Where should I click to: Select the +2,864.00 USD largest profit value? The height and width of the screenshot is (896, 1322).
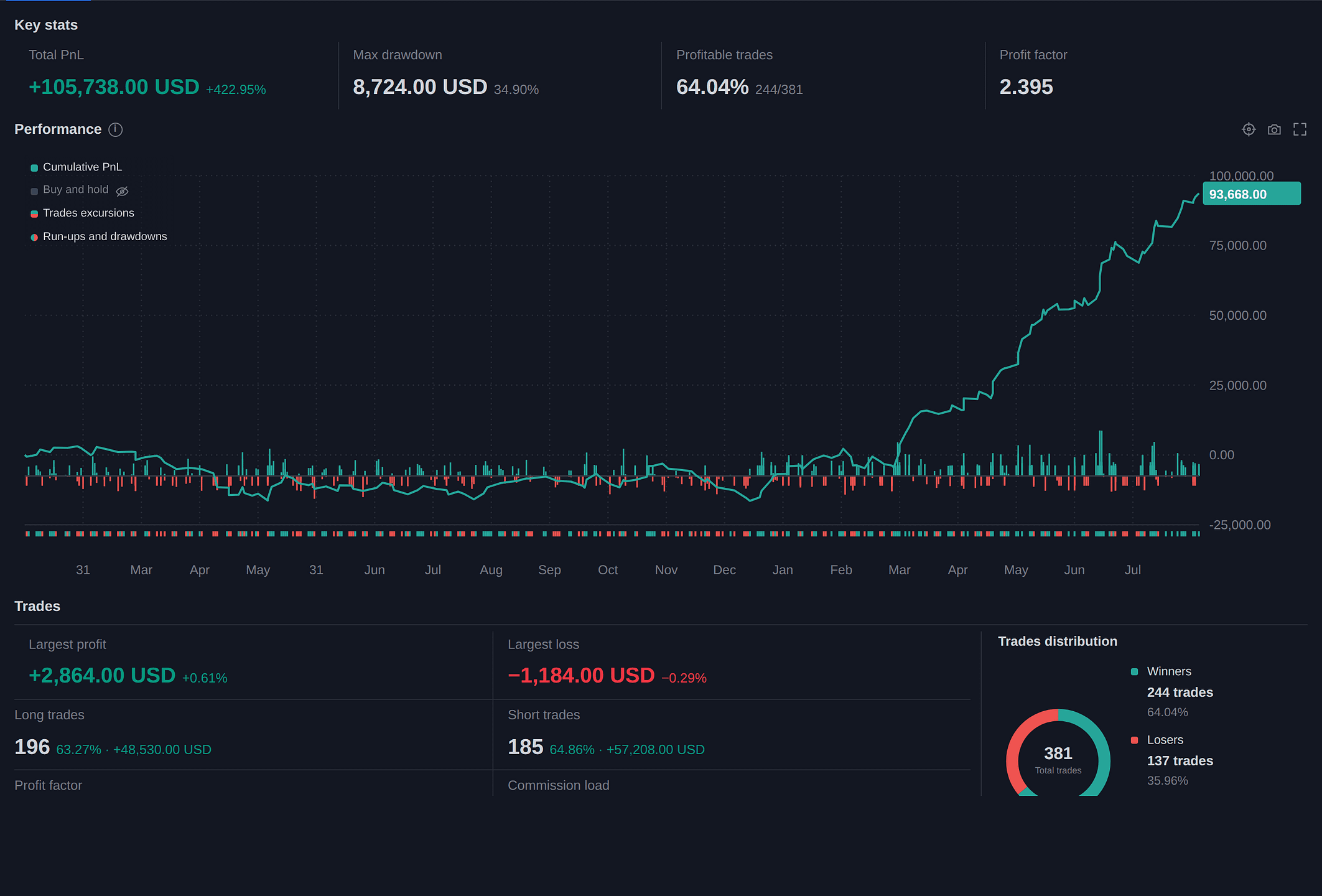102,676
